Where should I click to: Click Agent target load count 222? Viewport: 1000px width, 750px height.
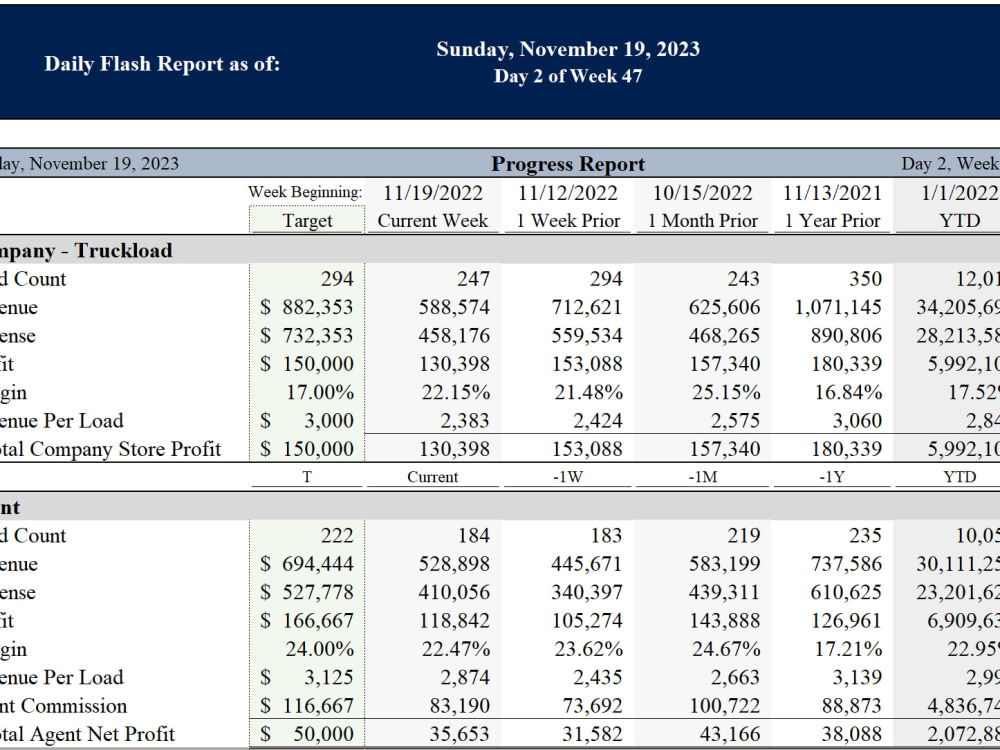coord(336,535)
